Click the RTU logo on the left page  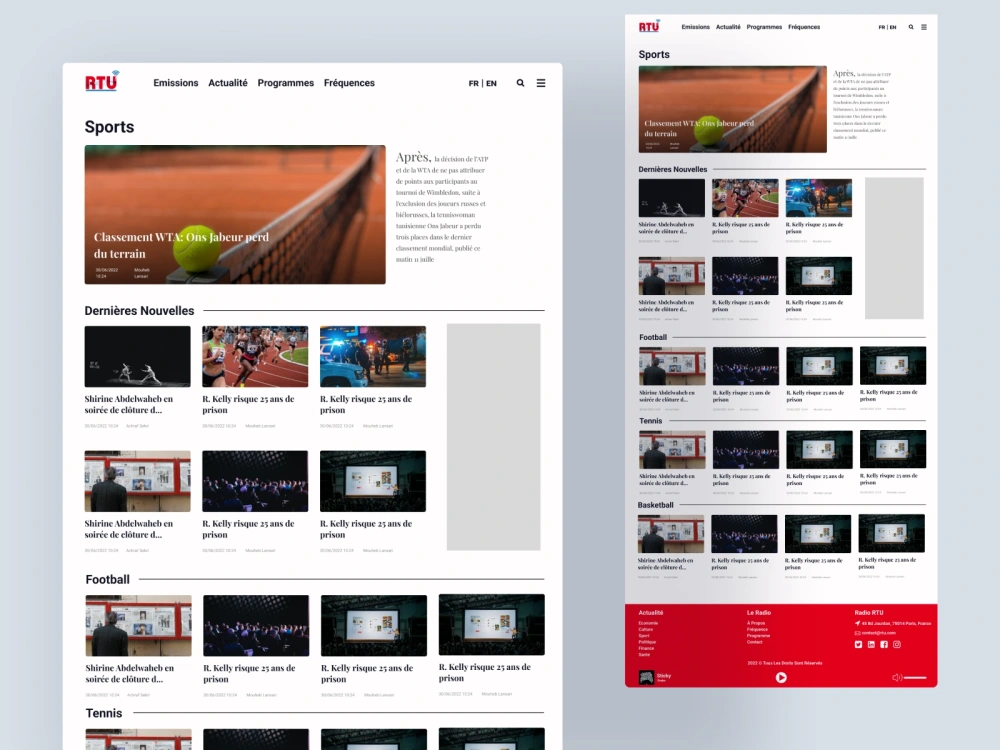coord(101,81)
